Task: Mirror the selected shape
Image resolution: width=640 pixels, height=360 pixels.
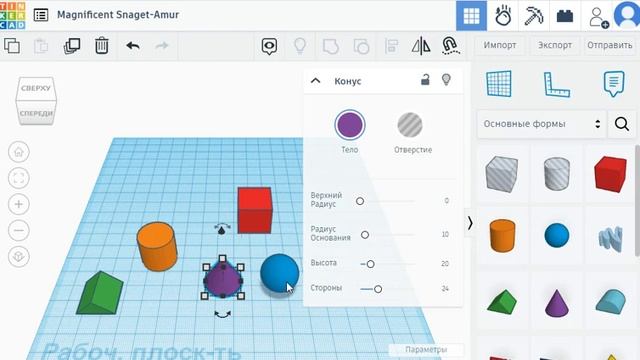Action: [421, 46]
